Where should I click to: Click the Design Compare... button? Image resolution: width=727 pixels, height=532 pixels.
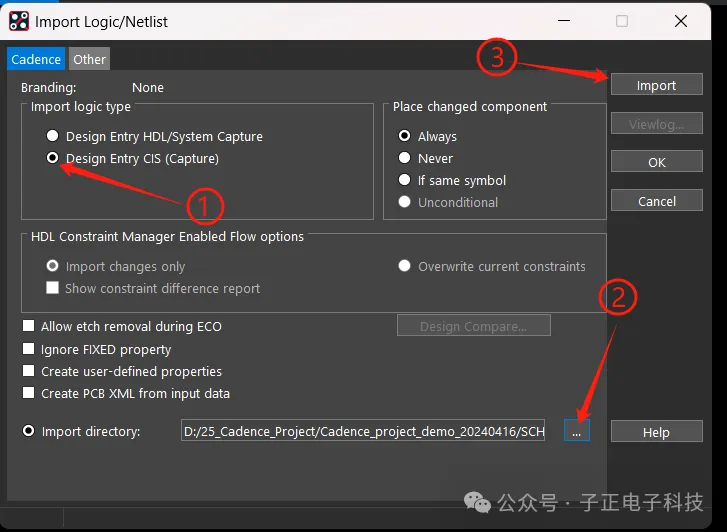[x=474, y=326]
